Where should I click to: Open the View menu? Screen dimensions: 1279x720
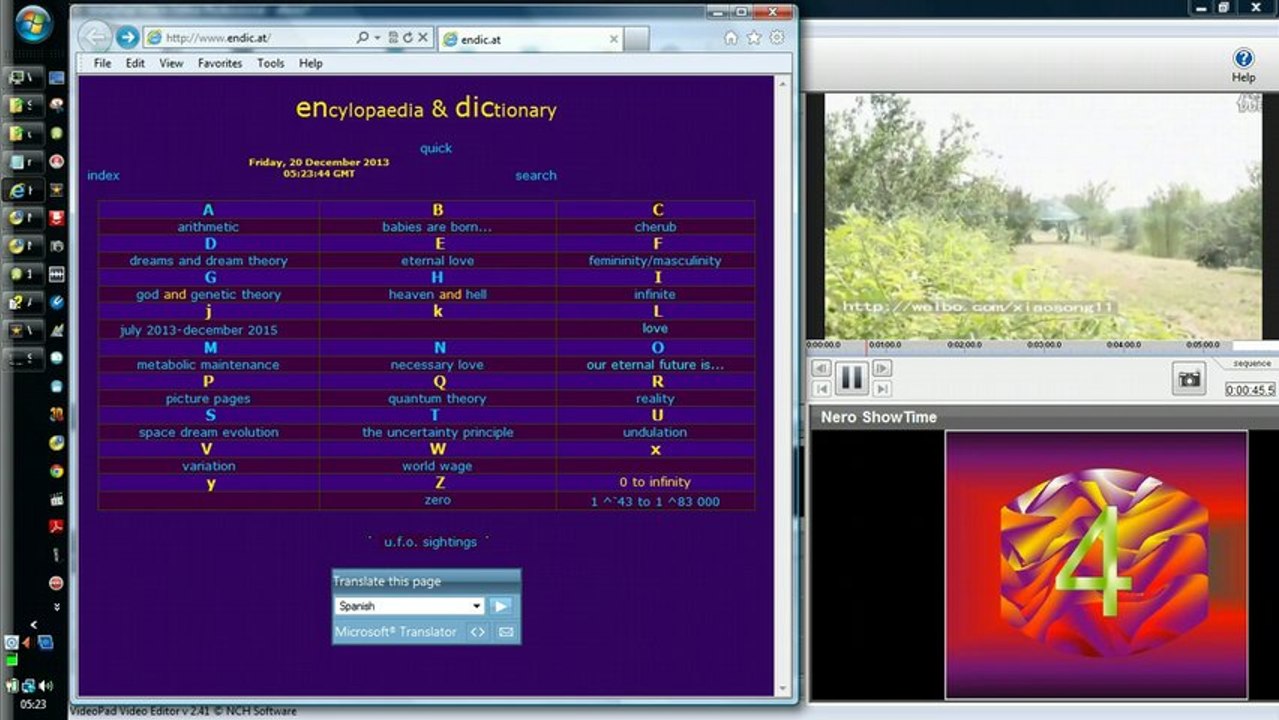click(171, 63)
